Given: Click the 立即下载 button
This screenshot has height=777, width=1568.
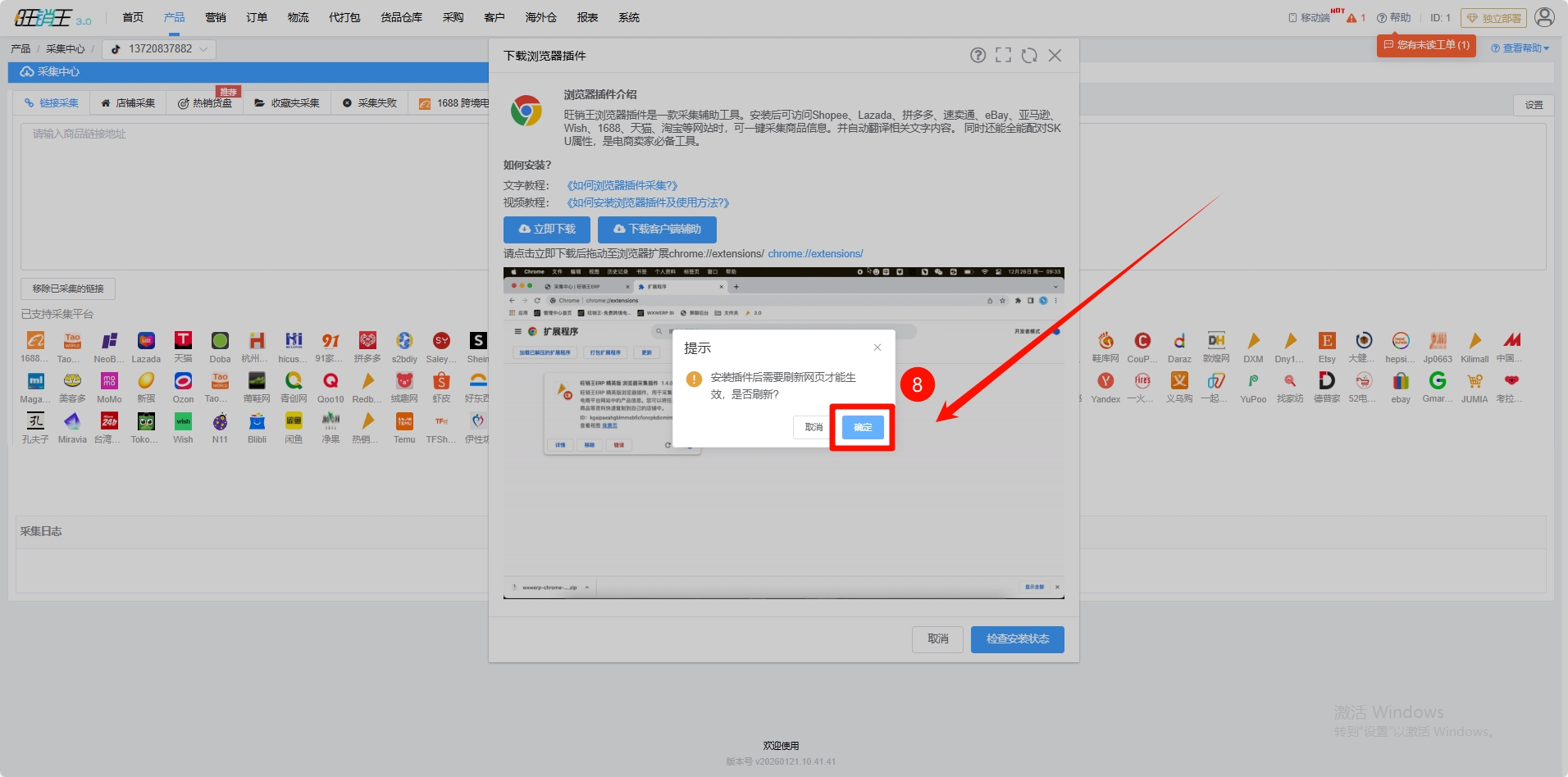Looking at the screenshot, I should click(x=547, y=229).
